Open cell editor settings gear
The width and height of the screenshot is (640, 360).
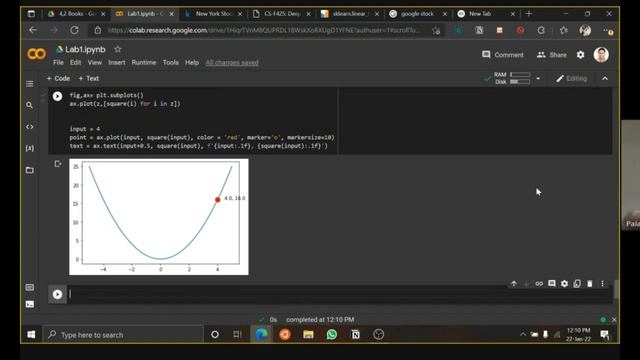click(x=564, y=283)
